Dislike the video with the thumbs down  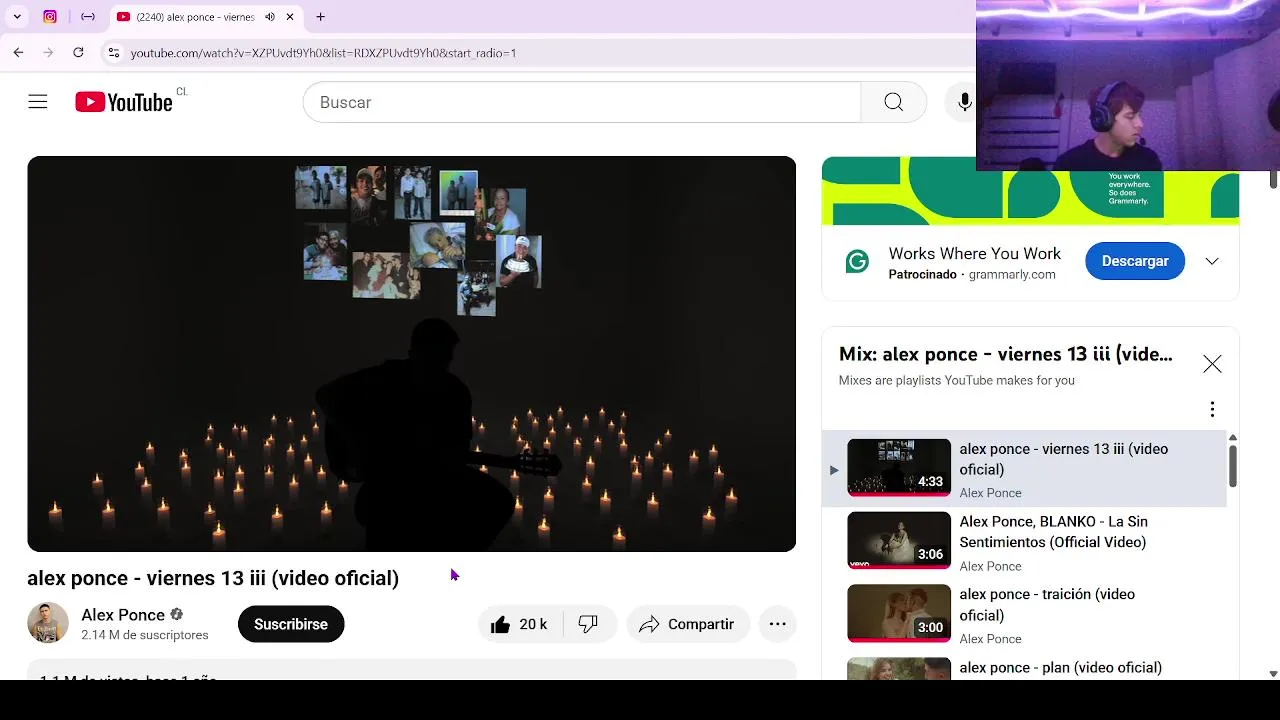(x=588, y=624)
